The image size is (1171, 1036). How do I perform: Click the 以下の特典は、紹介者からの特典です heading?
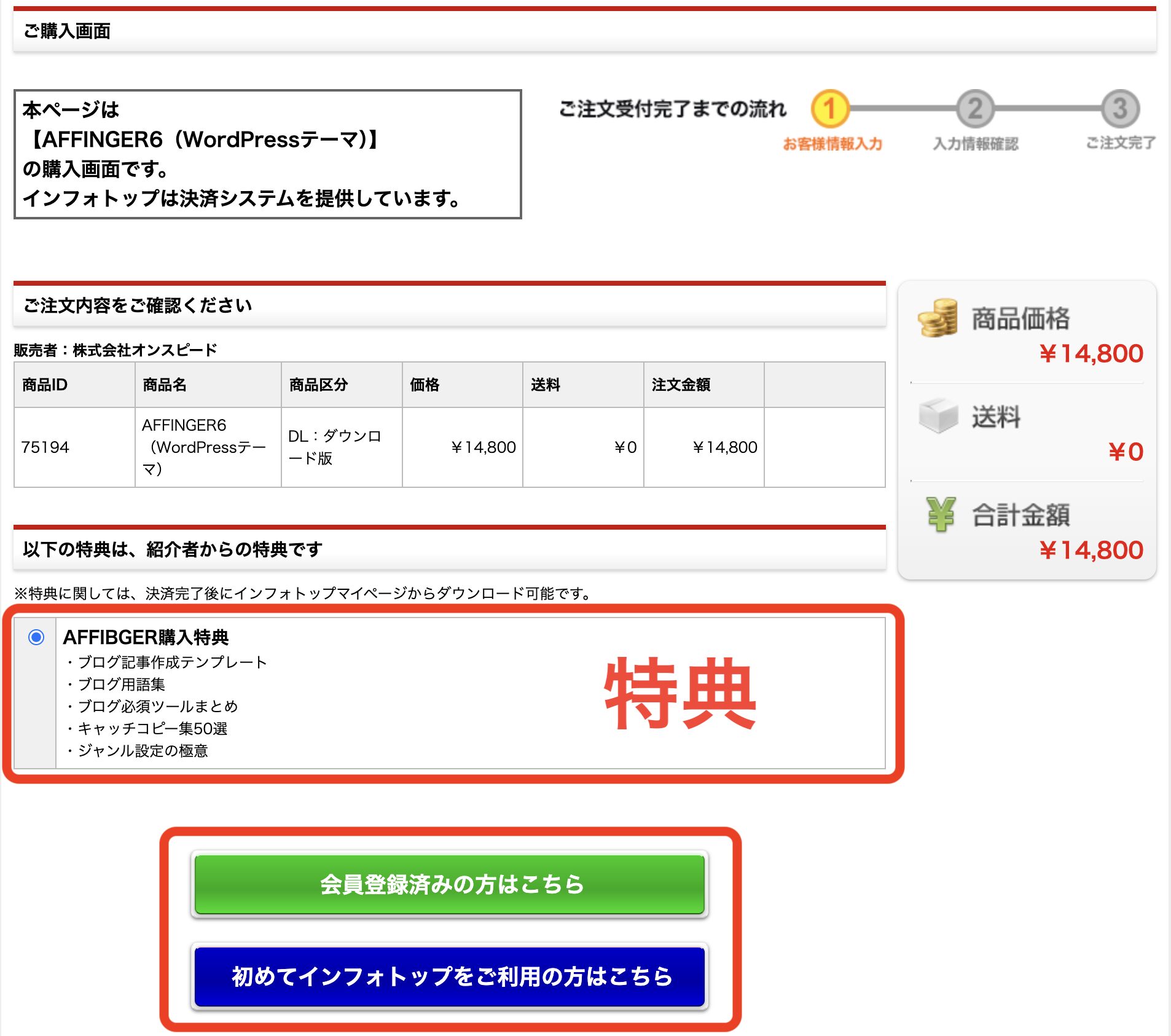173,549
